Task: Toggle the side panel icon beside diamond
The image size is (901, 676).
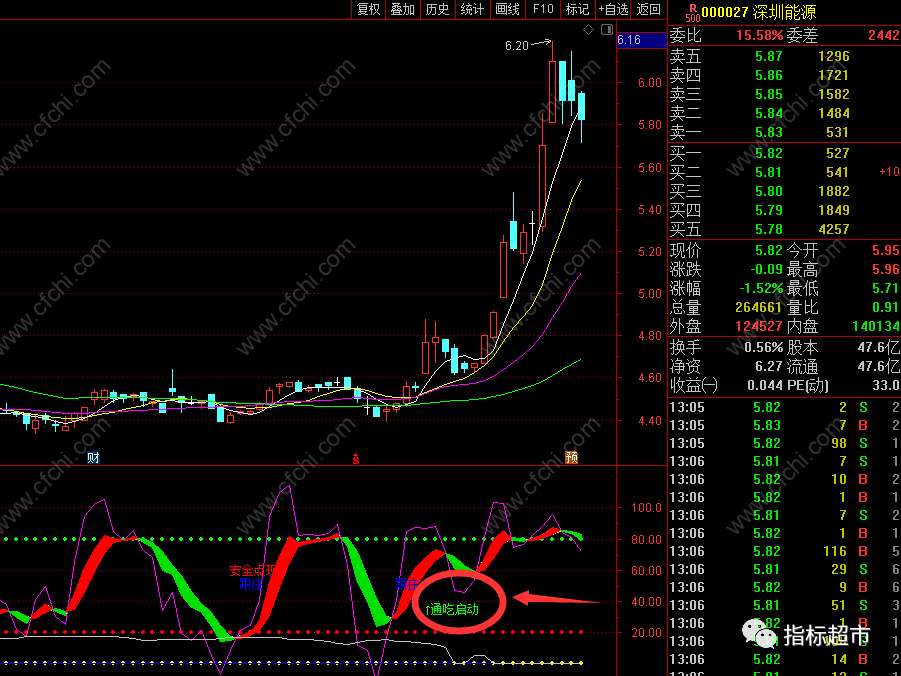Action: [x=607, y=29]
